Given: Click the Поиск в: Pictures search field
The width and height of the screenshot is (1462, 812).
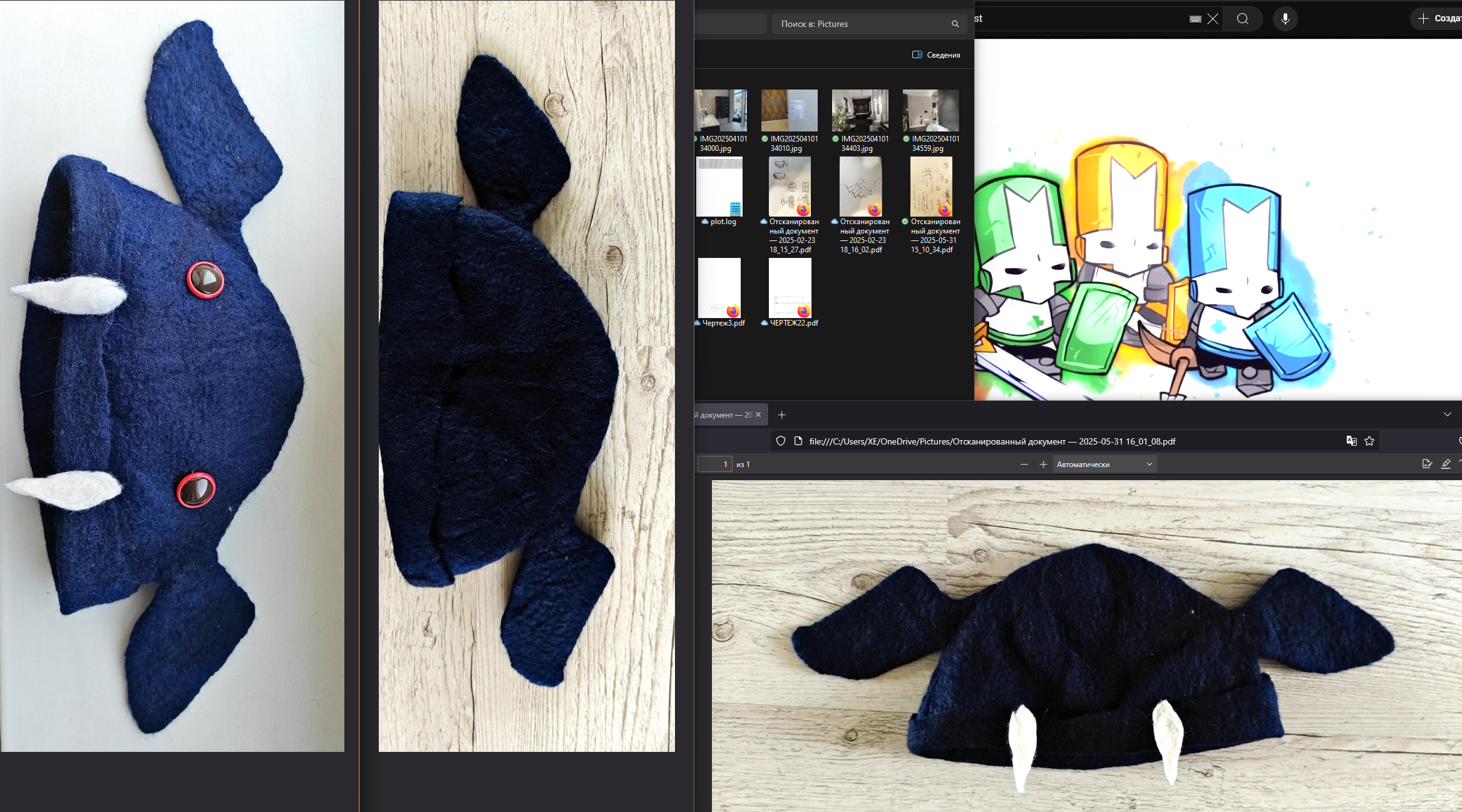Looking at the screenshot, I should (864, 24).
